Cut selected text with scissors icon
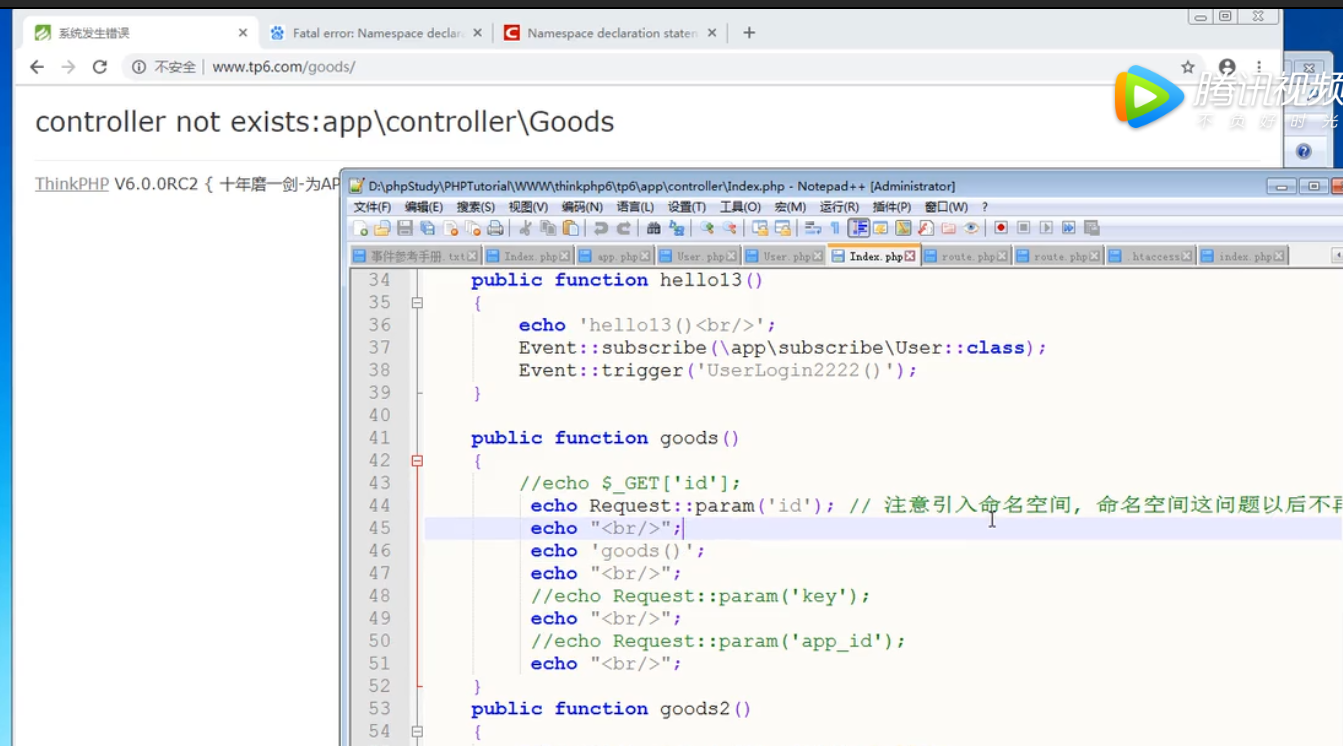1343x746 pixels. (525, 228)
